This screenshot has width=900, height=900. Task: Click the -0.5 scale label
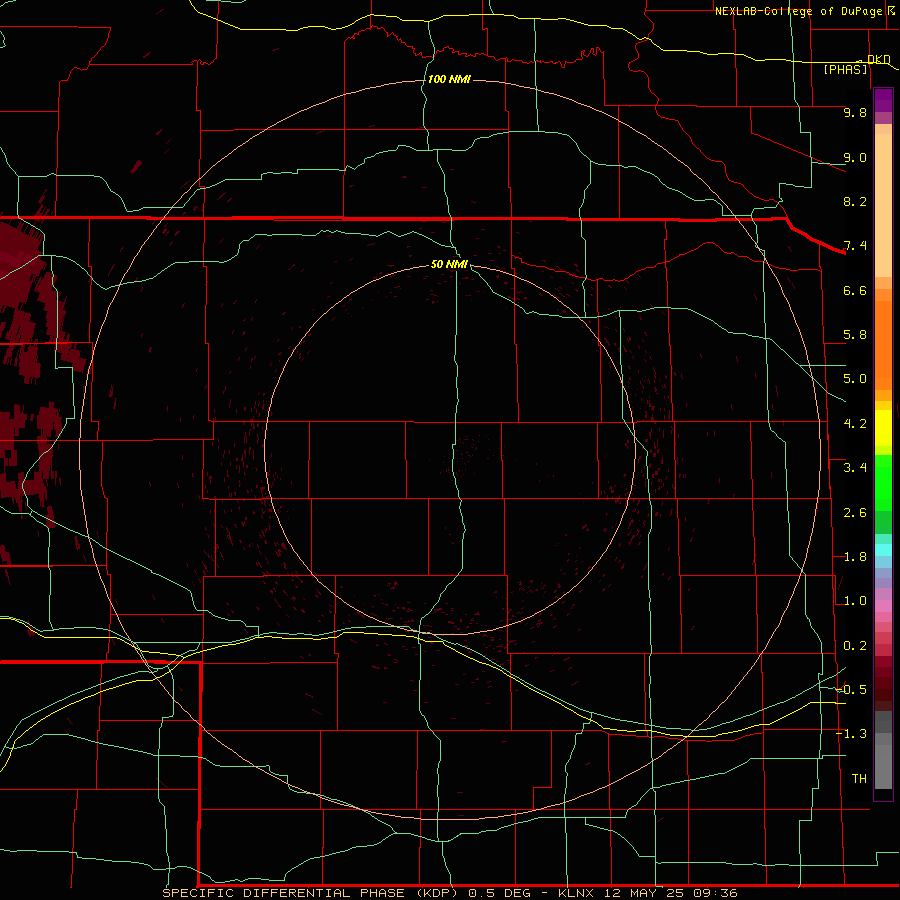(x=852, y=690)
